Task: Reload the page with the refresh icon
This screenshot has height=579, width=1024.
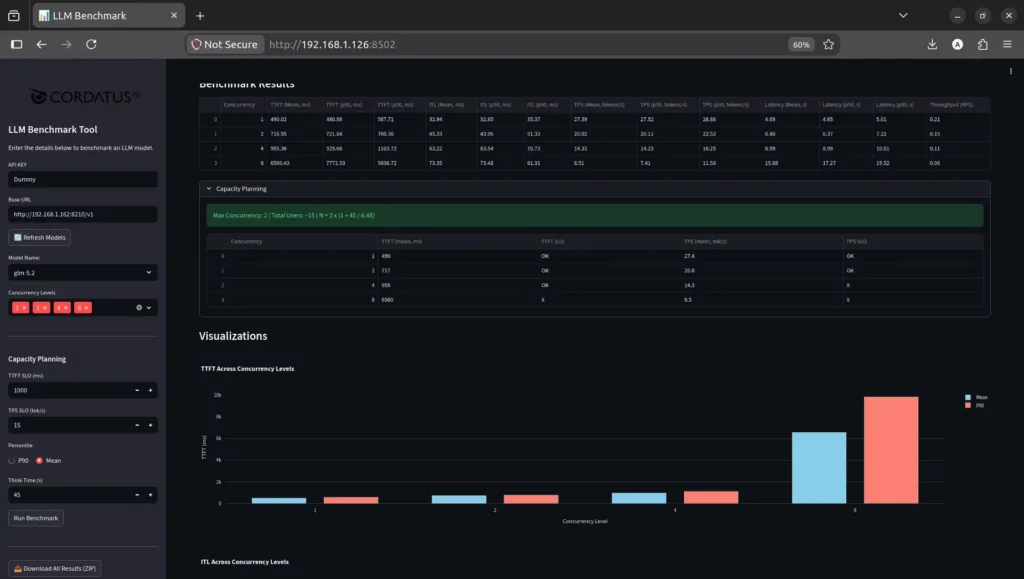Action: pos(91,44)
